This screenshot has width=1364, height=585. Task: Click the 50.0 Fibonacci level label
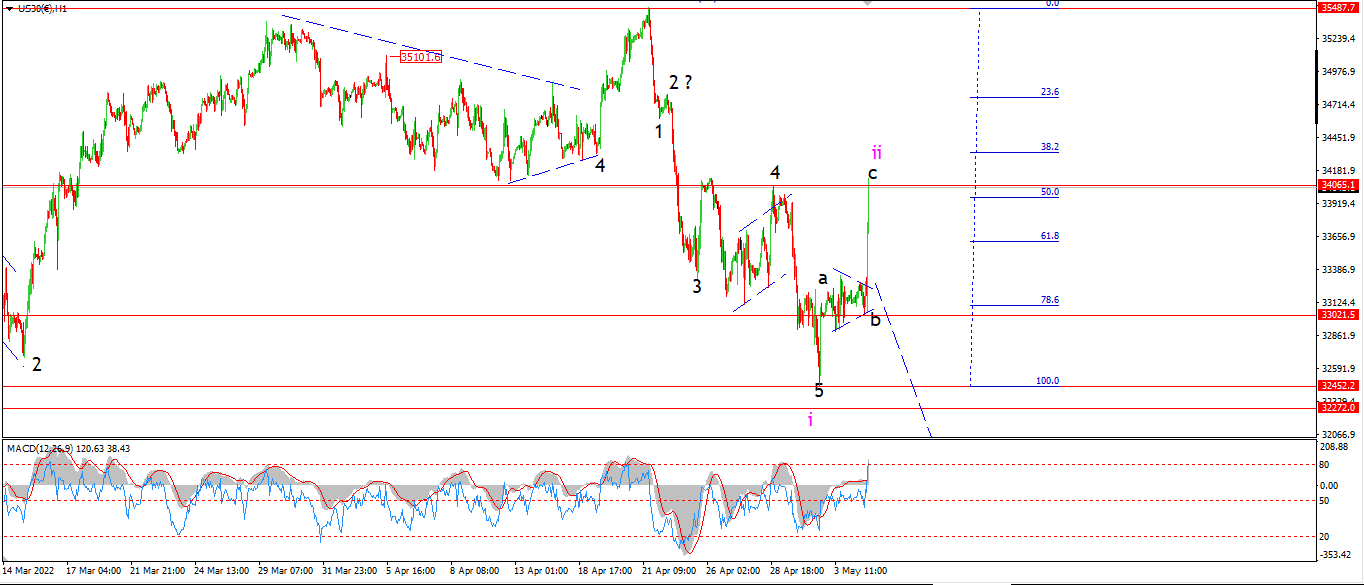tap(1049, 192)
